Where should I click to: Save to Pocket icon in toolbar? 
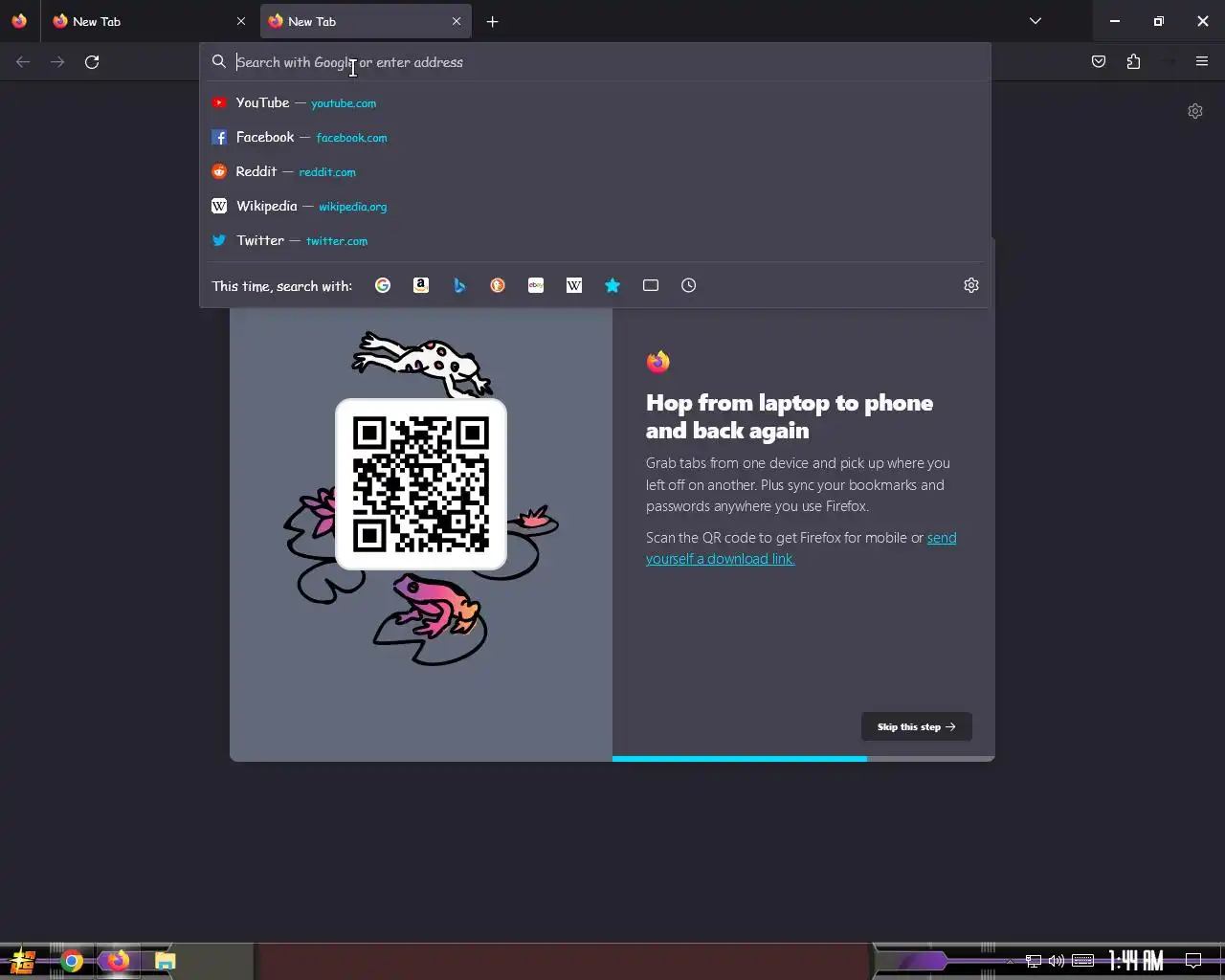[x=1099, y=62]
